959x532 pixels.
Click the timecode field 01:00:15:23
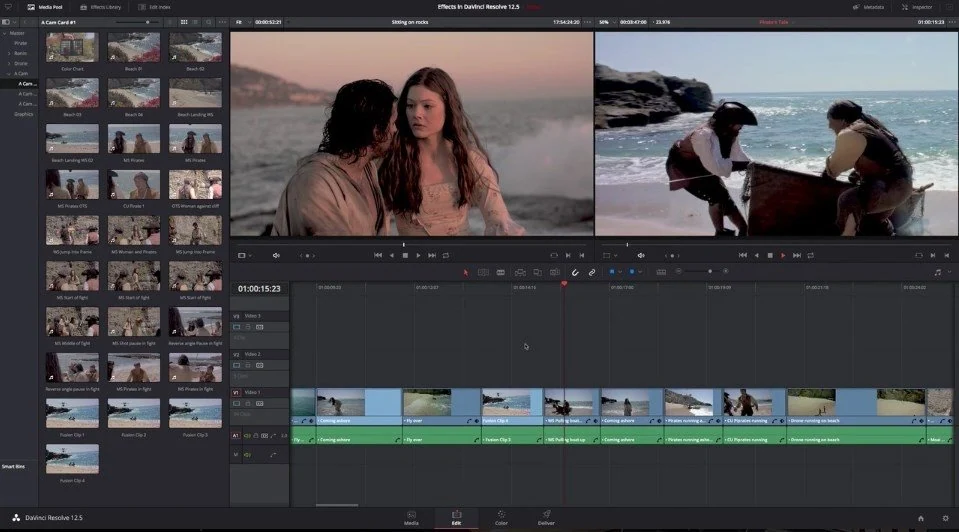[259, 289]
